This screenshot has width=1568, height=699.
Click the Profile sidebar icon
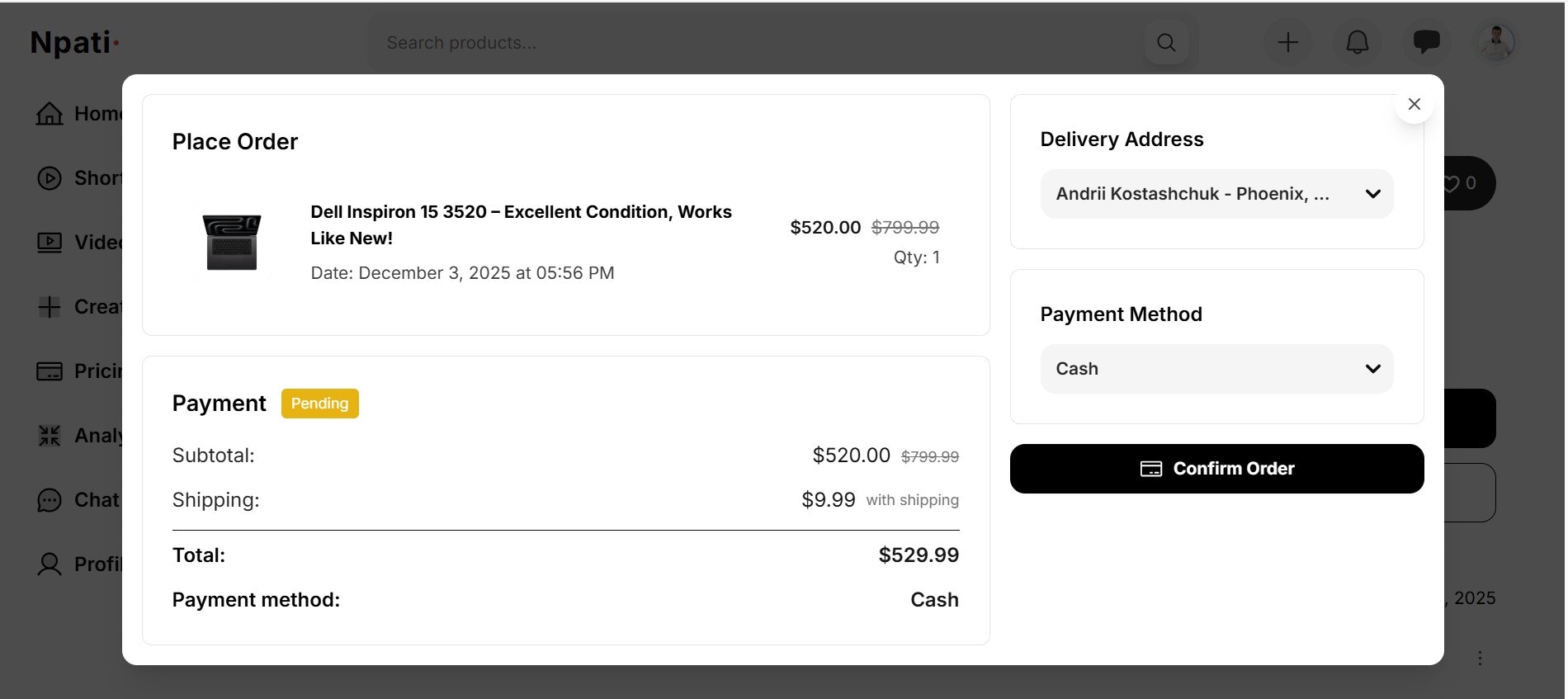pyautogui.click(x=50, y=564)
